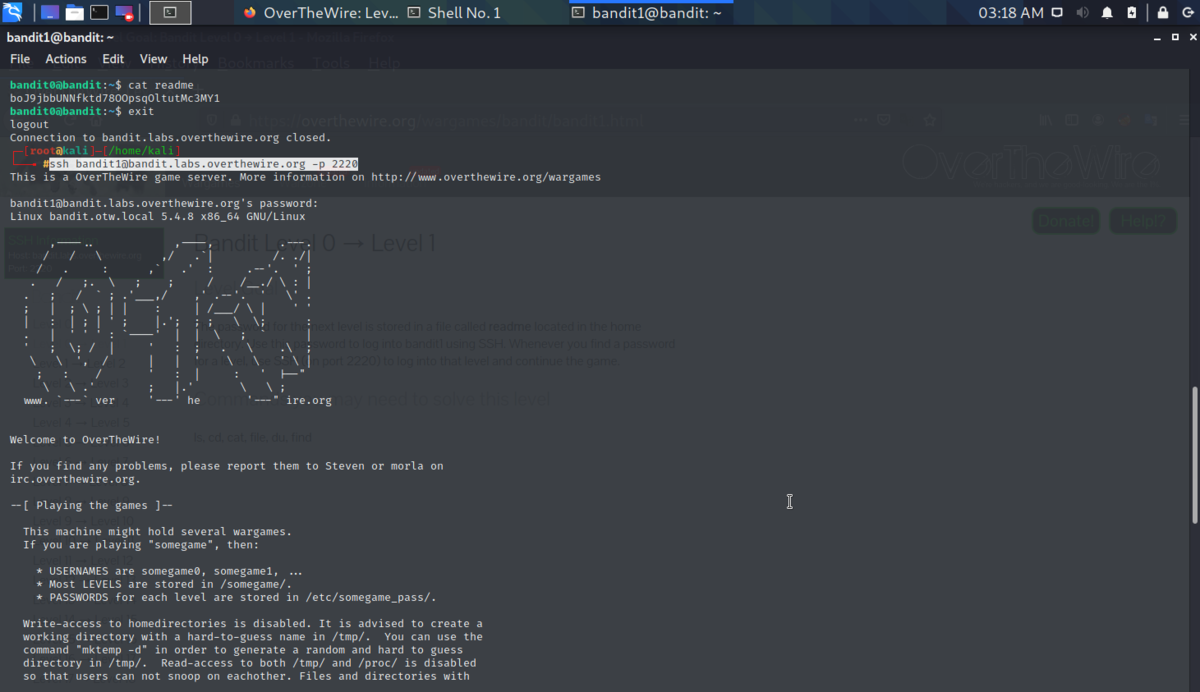
Task: Open the Help menu
Action: coord(195,59)
